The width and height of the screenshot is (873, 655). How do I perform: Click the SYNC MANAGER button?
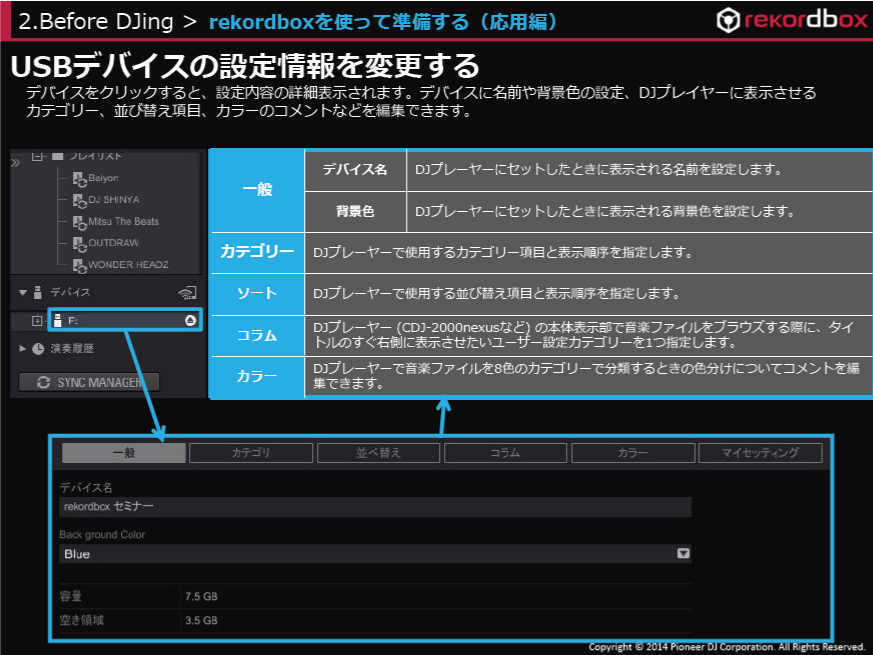[89, 383]
